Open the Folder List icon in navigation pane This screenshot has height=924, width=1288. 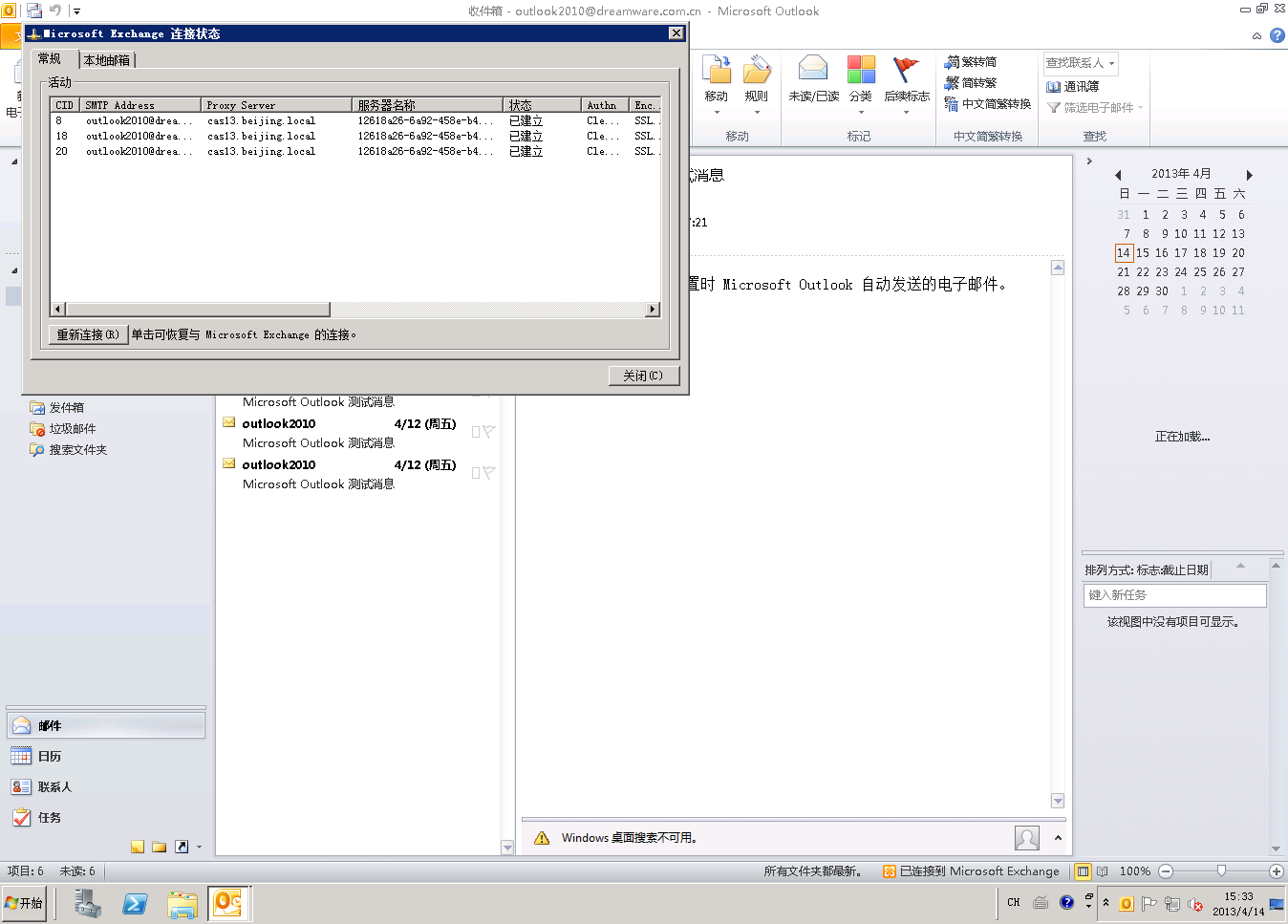click(x=159, y=847)
